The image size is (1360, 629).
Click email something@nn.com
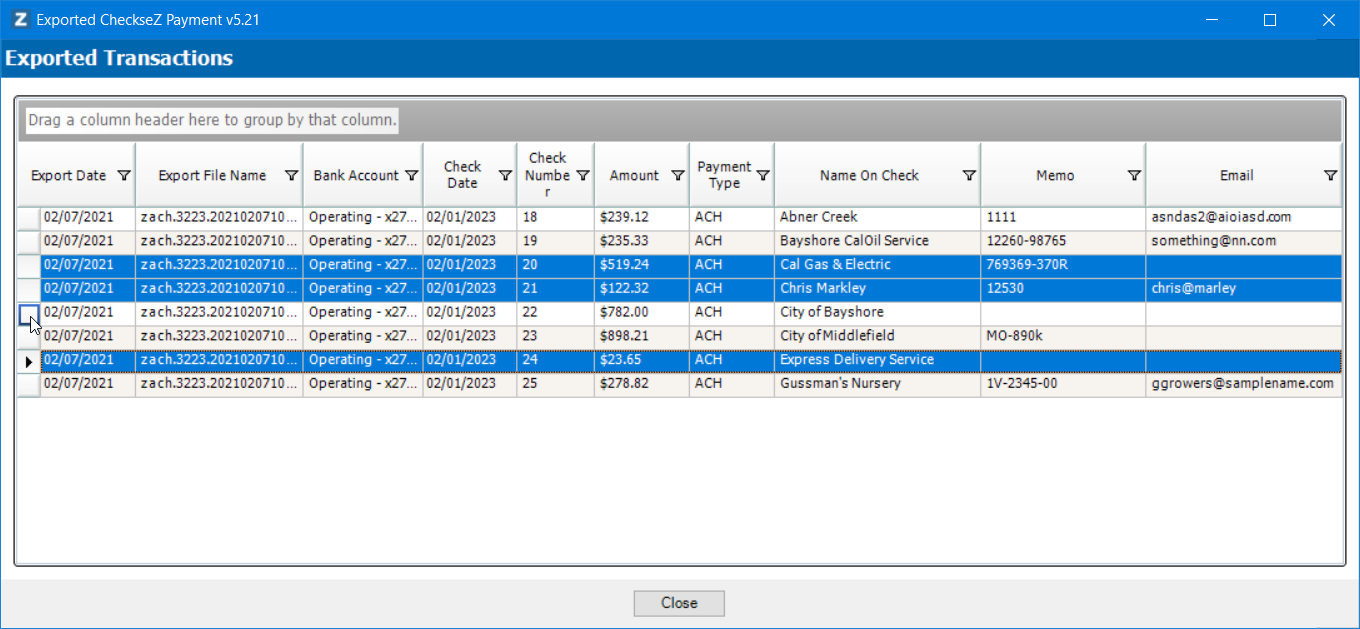pyautogui.click(x=1244, y=241)
